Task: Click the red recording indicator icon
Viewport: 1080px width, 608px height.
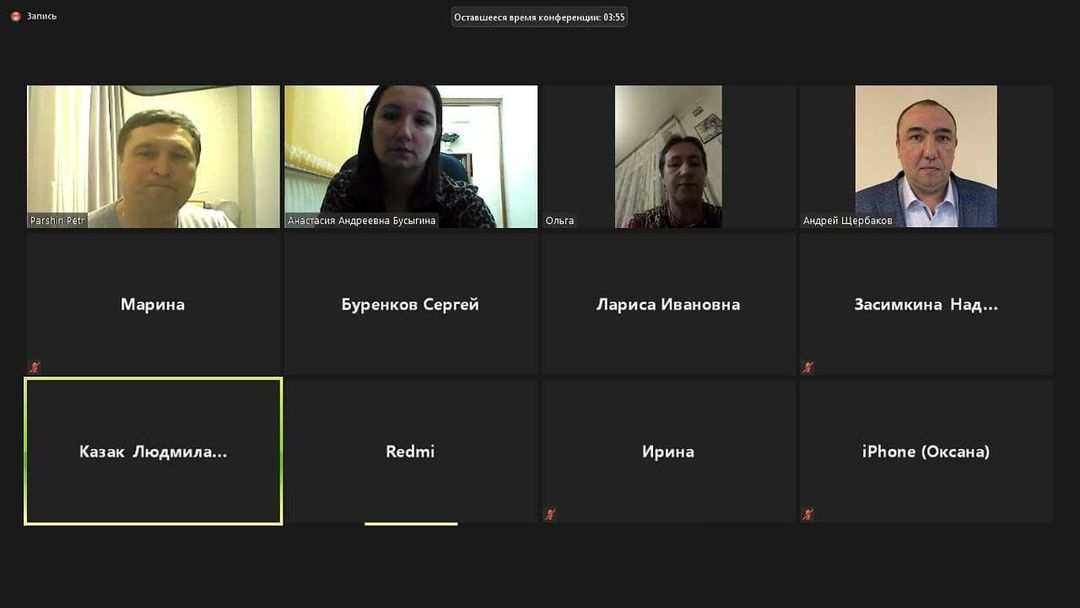Action: (x=16, y=16)
